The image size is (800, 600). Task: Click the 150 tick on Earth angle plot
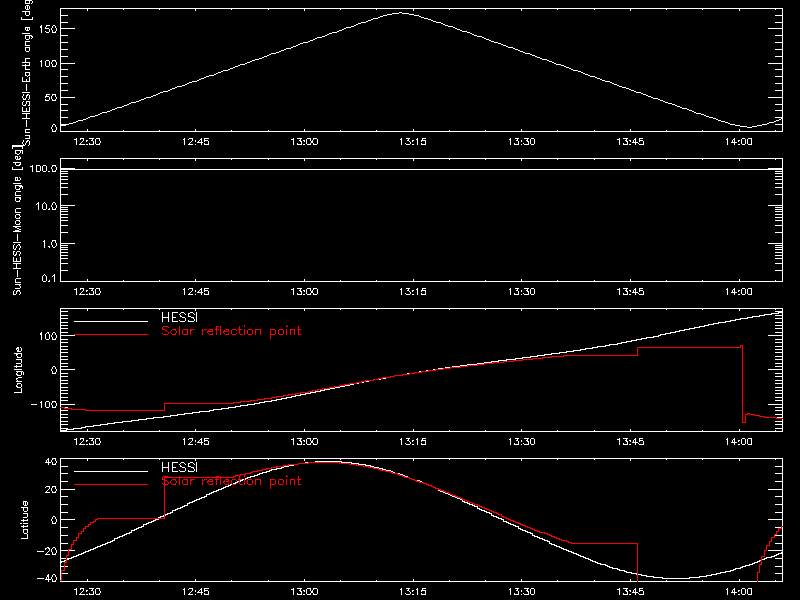(48, 29)
